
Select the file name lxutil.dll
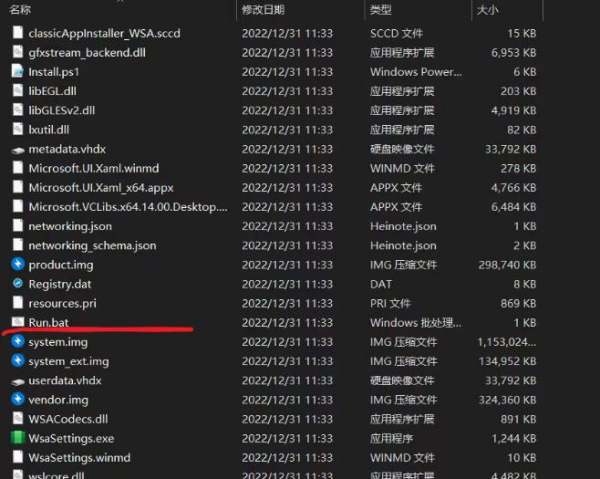pos(49,130)
